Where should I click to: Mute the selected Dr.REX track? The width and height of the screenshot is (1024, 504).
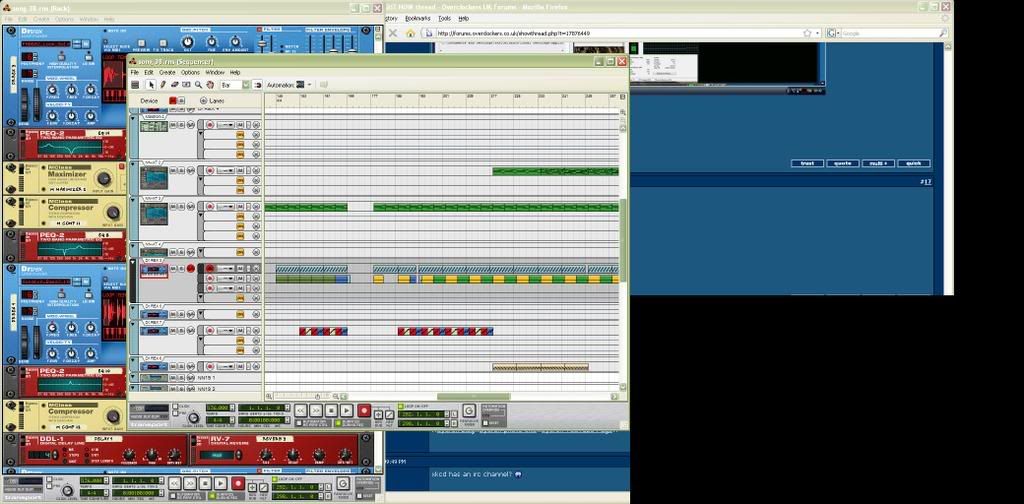(x=173, y=268)
